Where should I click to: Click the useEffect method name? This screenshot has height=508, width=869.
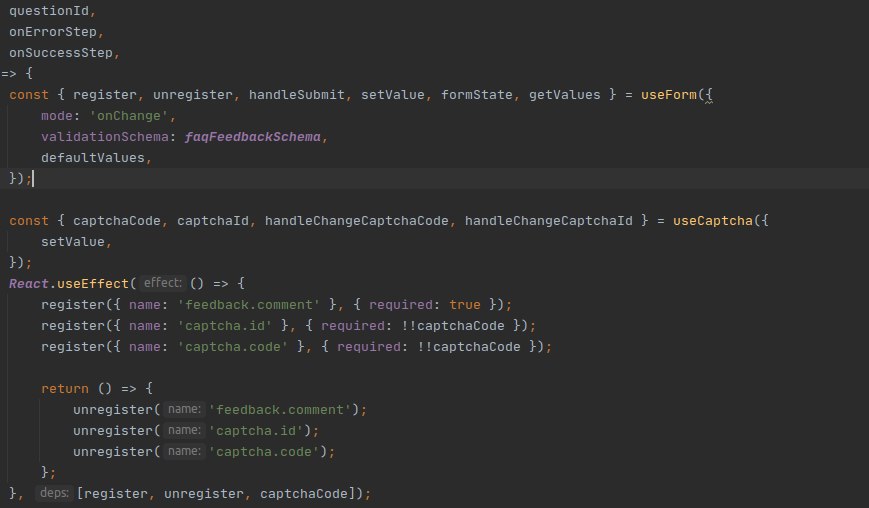pyautogui.click(x=93, y=284)
